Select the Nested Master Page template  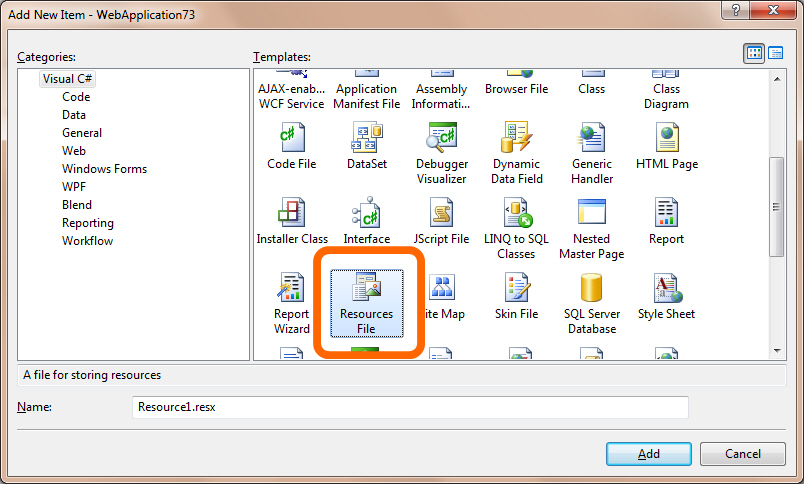pos(592,228)
